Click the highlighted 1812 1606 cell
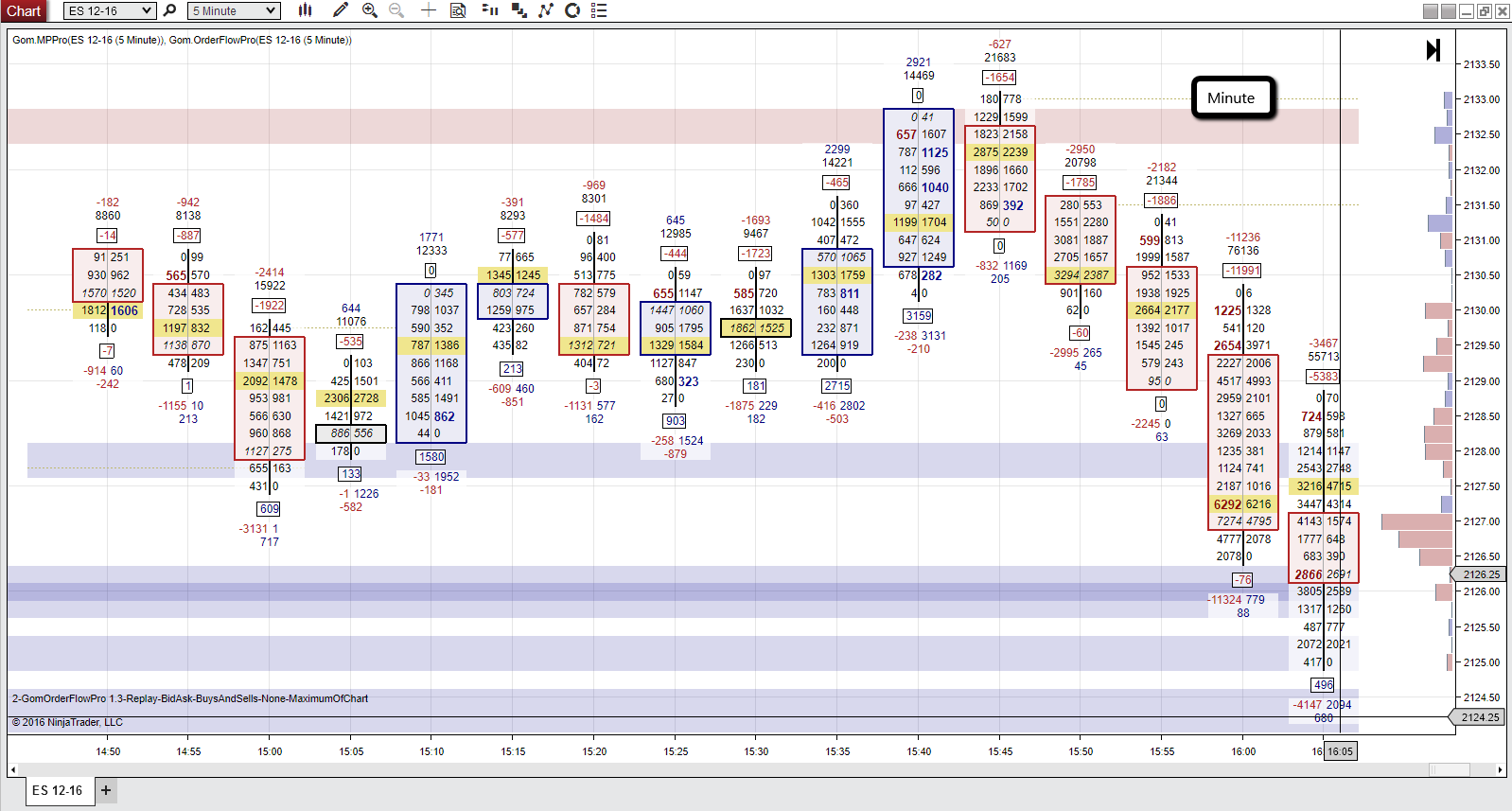Image resolution: width=1512 pixels, height=811 pixels. [109, 310]
